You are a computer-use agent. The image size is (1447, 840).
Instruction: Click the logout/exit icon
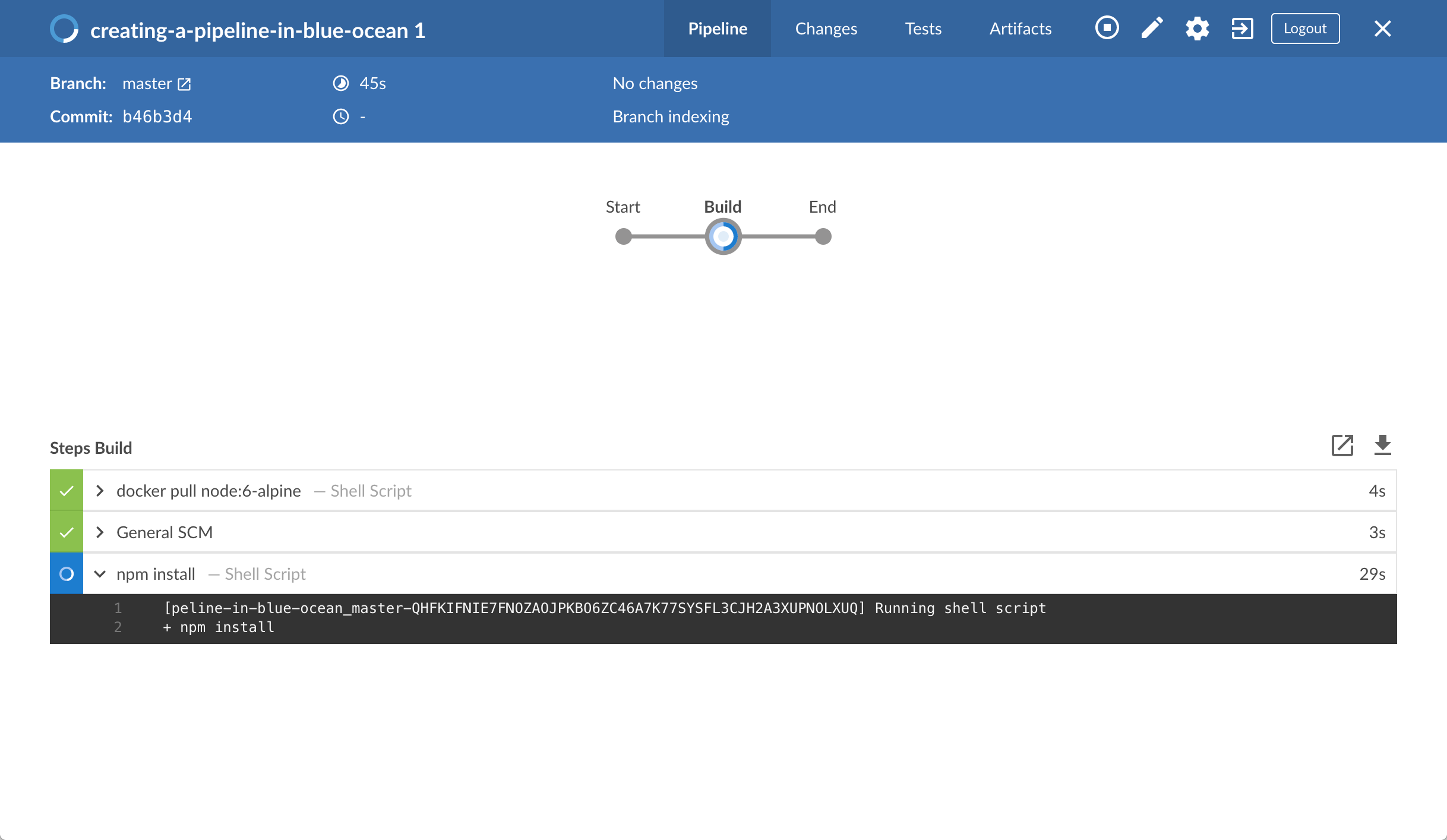(x=1241, y=29)
